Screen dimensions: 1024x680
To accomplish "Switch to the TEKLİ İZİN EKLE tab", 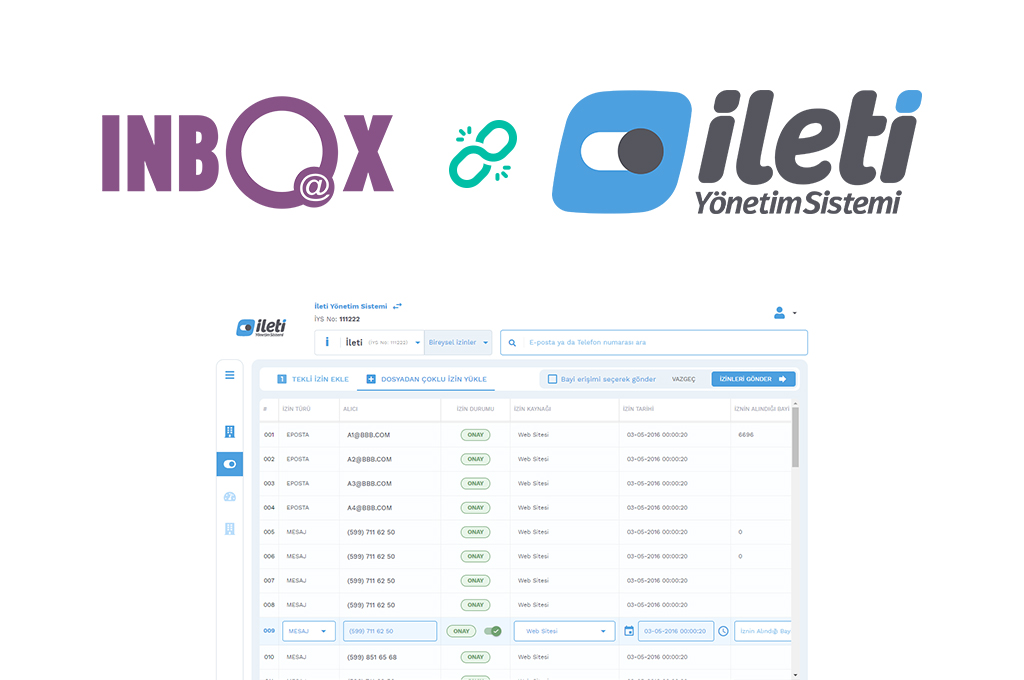I will point(312,379).
